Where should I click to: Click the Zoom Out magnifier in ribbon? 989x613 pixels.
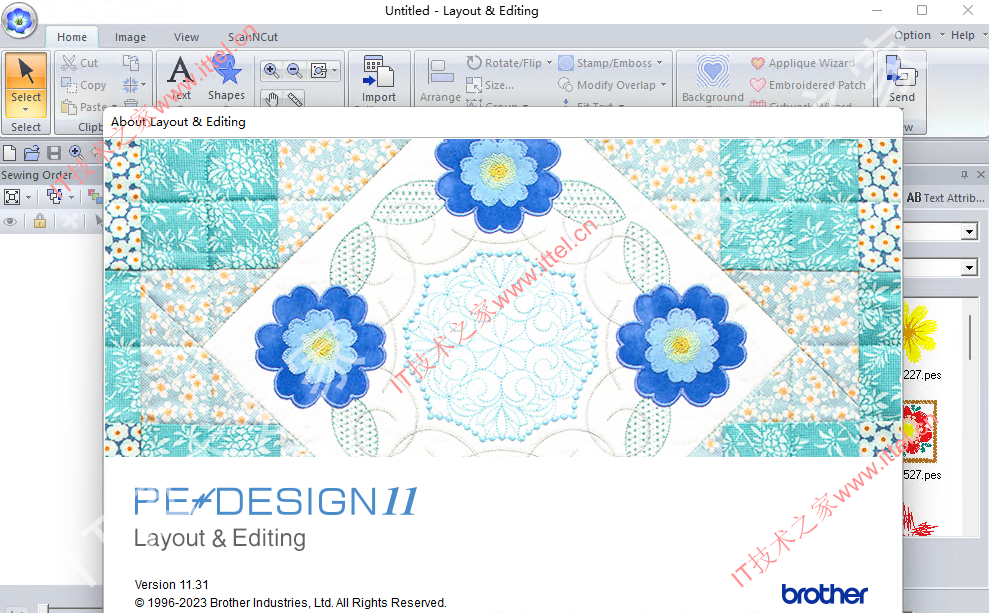pyautogui.click(x=295, y=70)
